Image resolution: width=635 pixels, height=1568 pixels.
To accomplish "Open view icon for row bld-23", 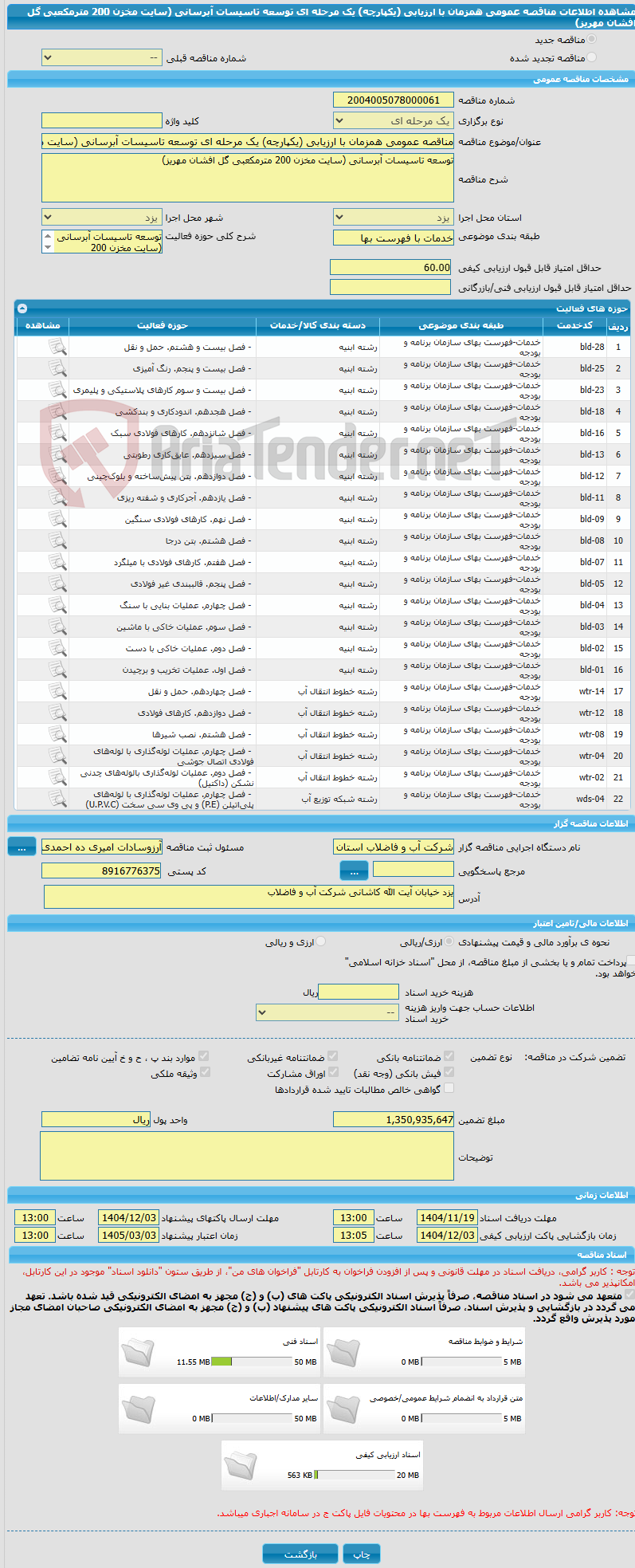I will (x=57, y=390).
